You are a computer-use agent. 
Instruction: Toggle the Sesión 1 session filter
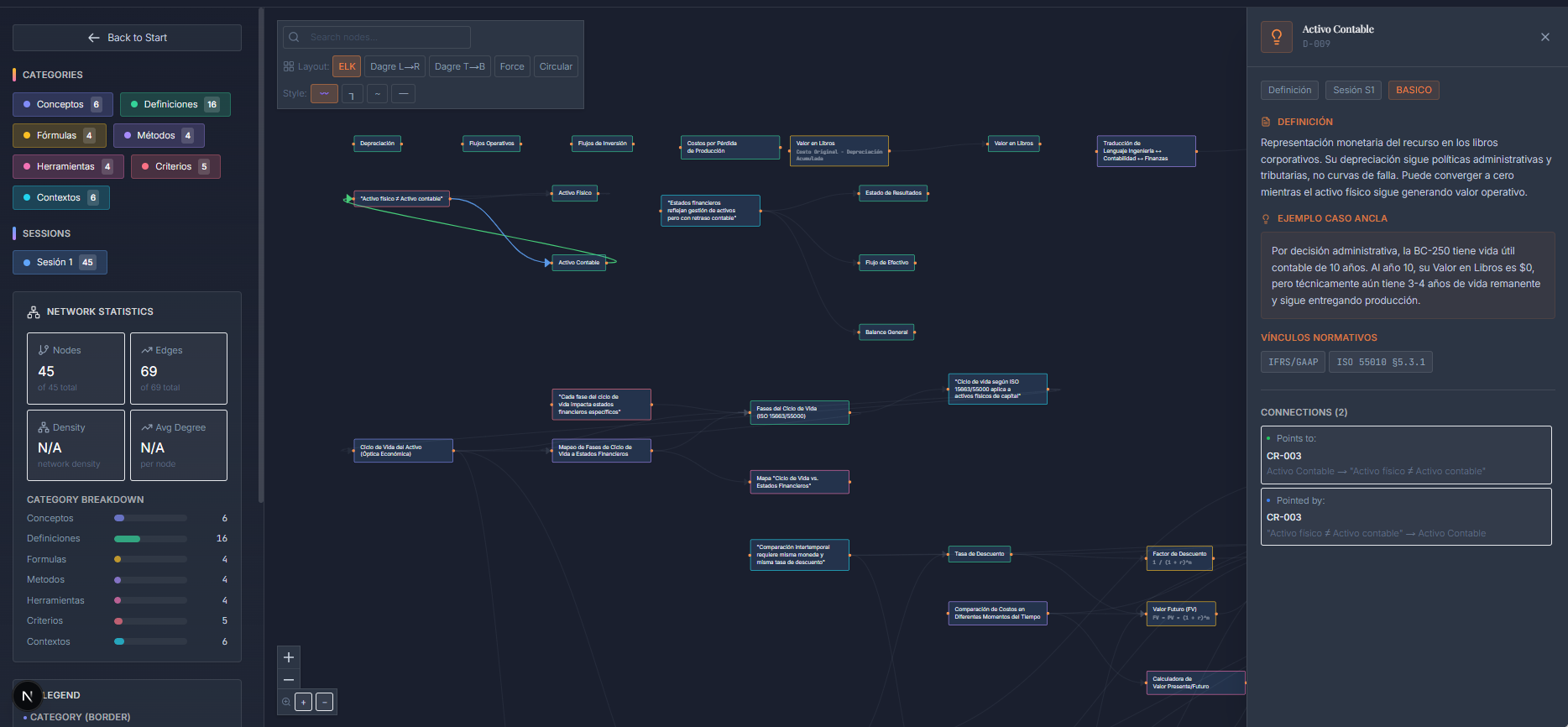click(x=60, y=262)
